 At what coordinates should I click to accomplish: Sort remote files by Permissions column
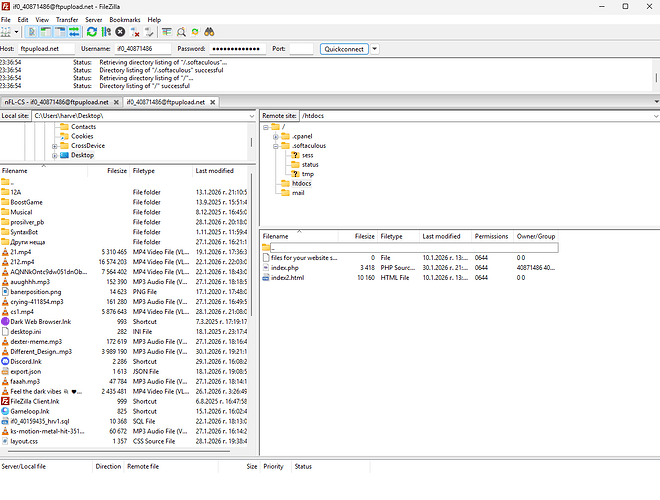(x=490, y=236)
